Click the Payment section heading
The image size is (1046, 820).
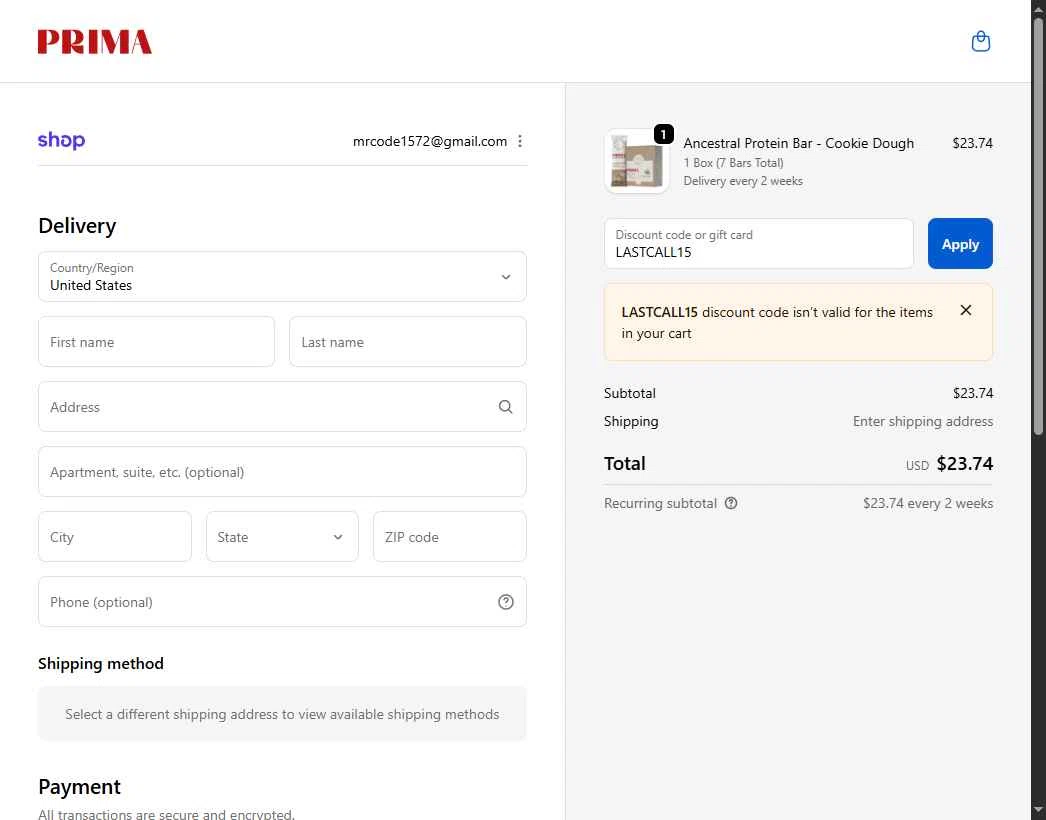(x=79, y=787)
